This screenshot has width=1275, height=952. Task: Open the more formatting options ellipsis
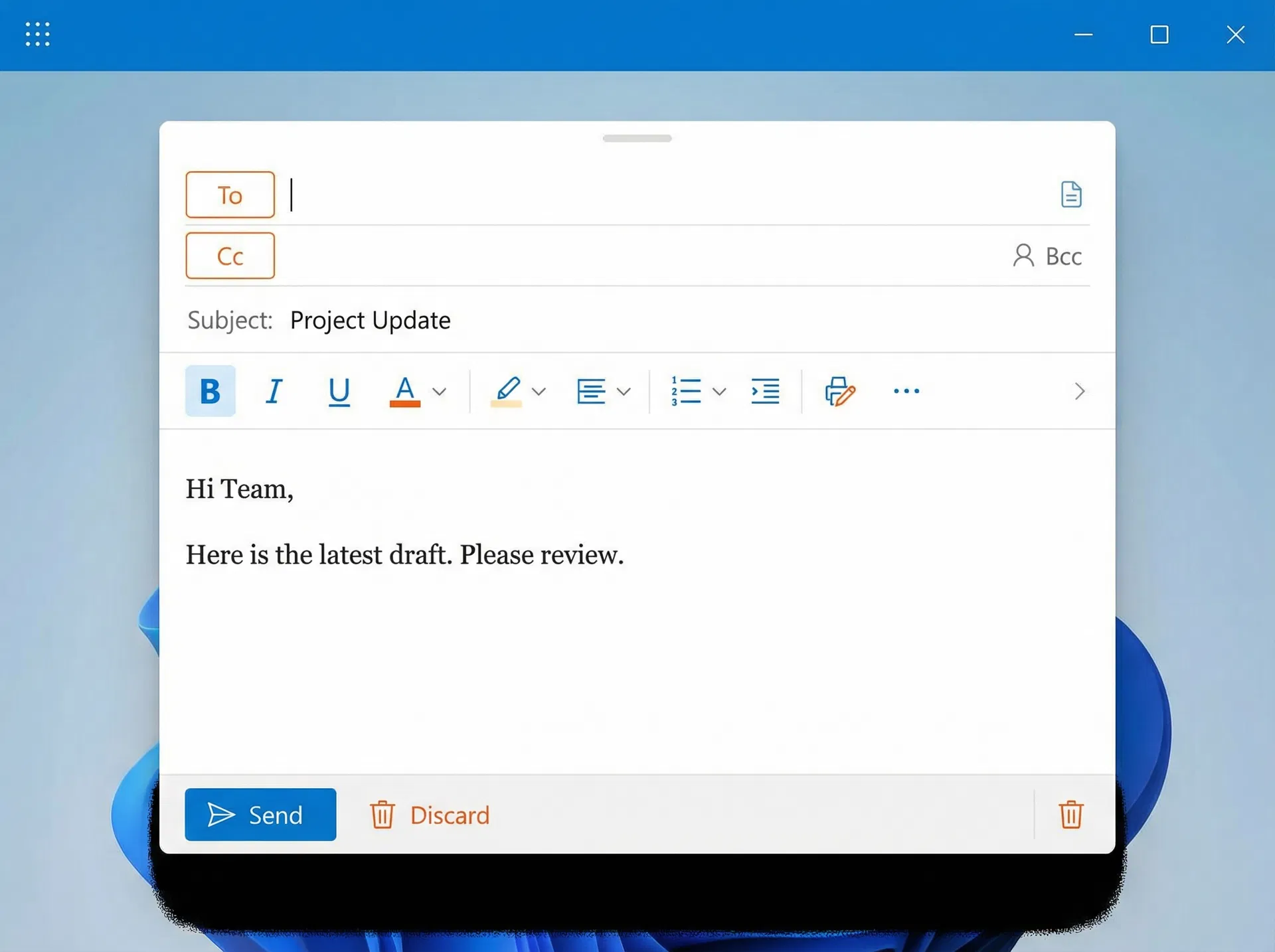906,391
